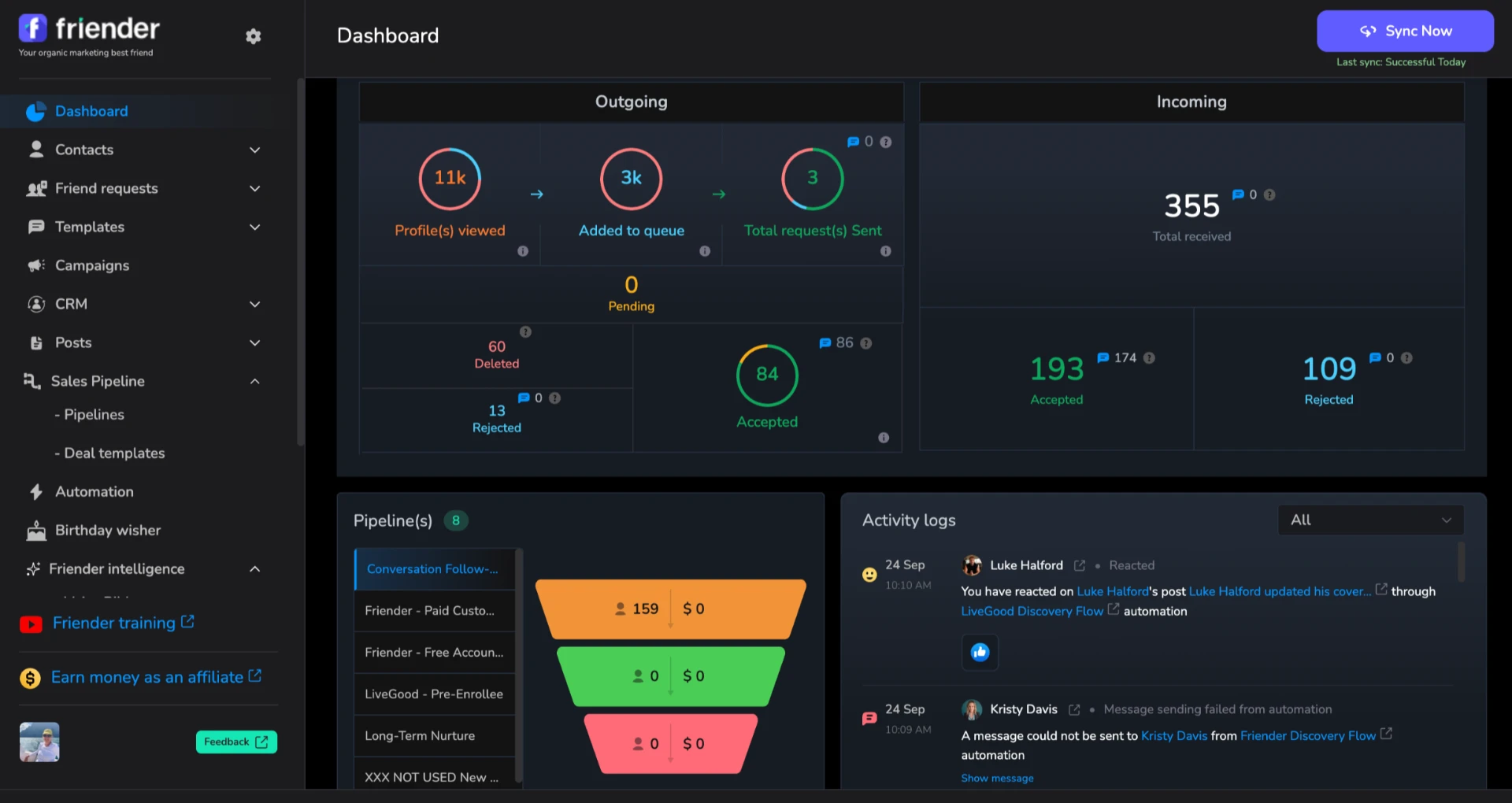1512x803 pixels.
Task: Click the Templates chat icon
Action: click(36, 227)
